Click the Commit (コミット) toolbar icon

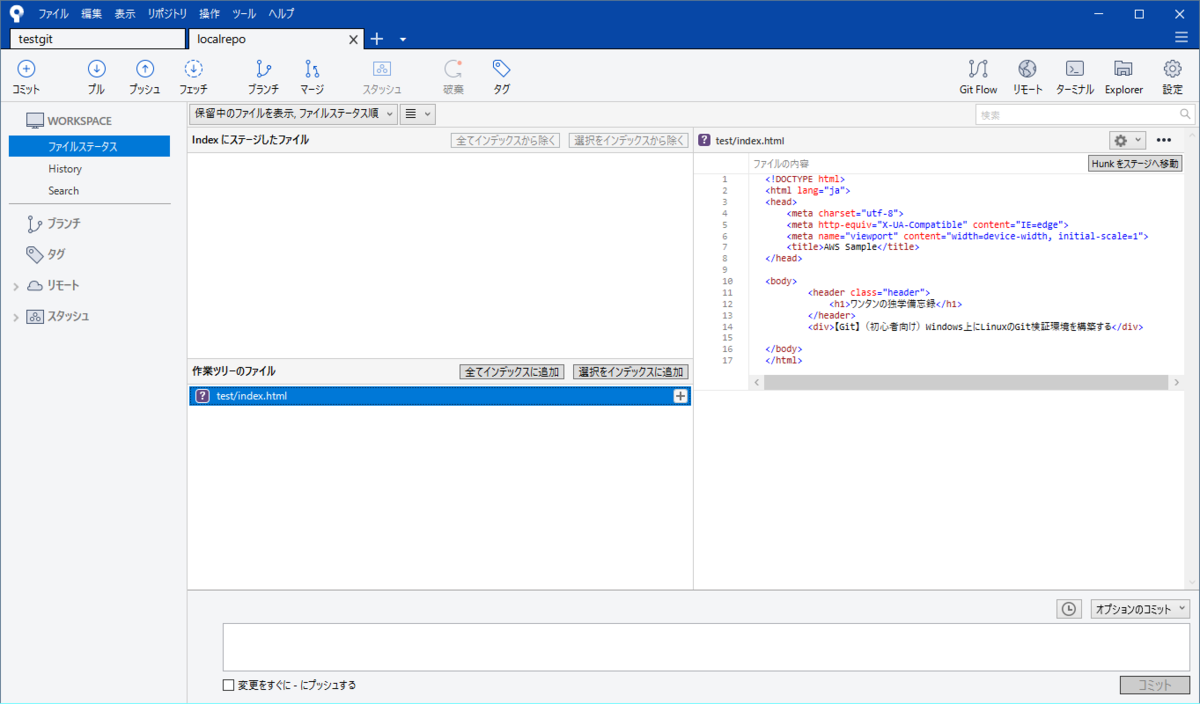click(x=26, y=69)
